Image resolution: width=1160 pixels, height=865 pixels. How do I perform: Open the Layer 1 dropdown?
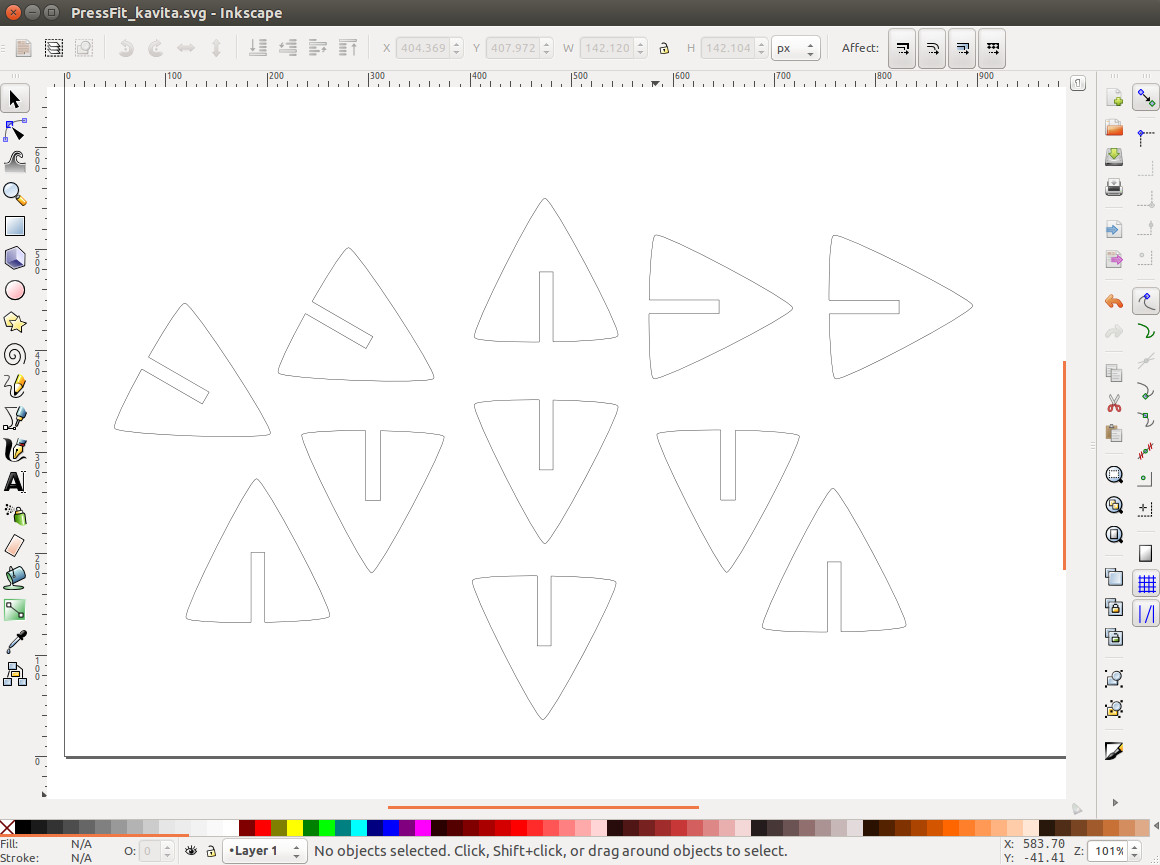coord(265,851)
